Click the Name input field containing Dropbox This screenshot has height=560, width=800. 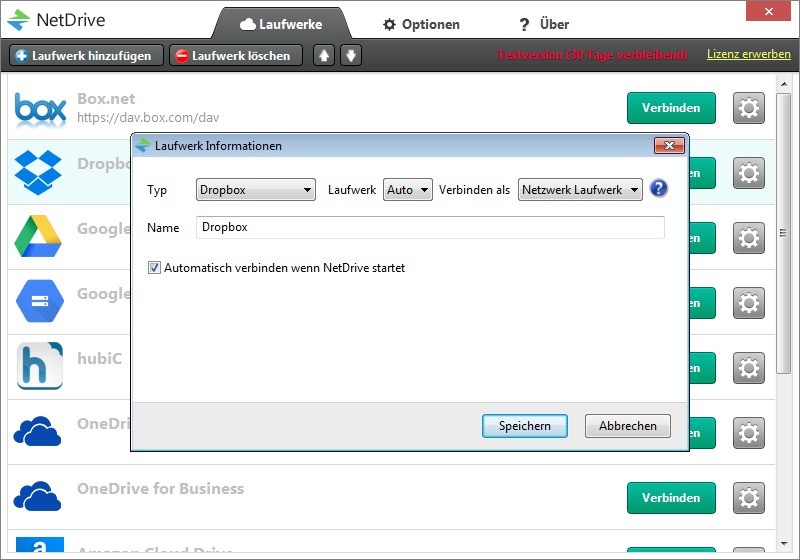point(430,227)
